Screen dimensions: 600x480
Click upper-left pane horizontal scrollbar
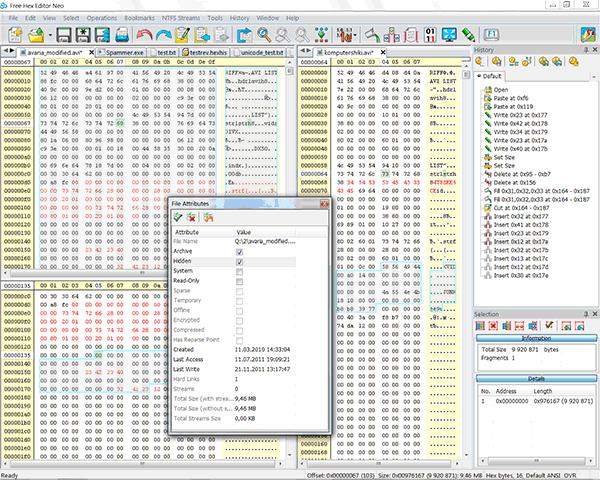[143, 273]
